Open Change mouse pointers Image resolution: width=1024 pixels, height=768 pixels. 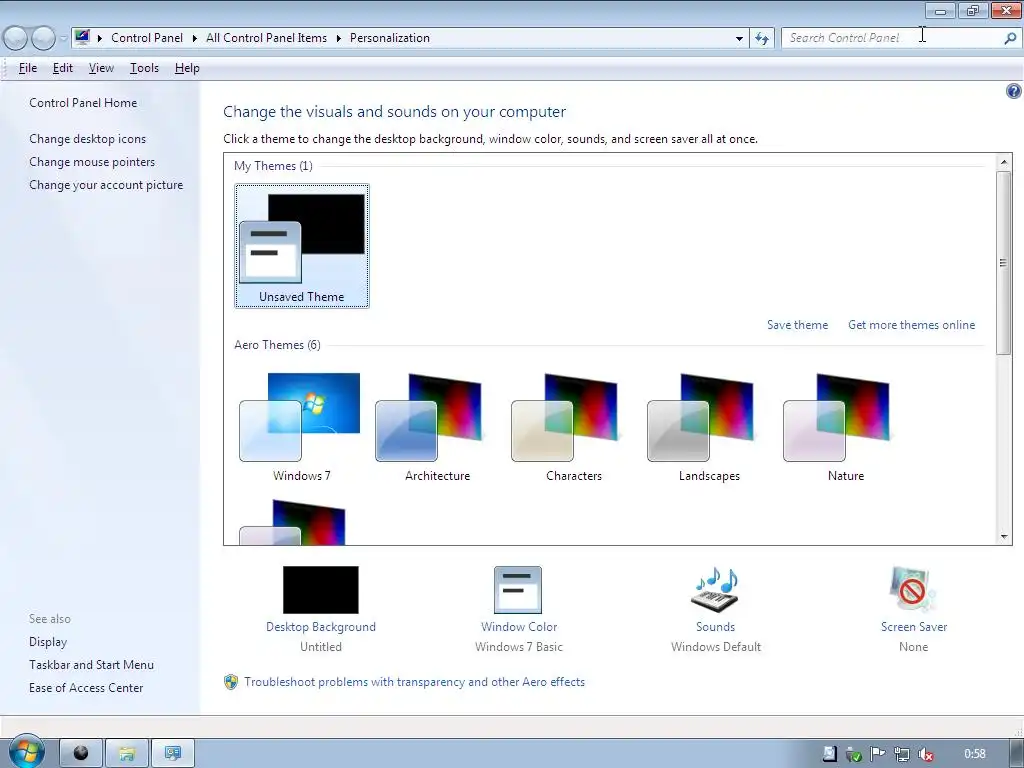(92, 162)
